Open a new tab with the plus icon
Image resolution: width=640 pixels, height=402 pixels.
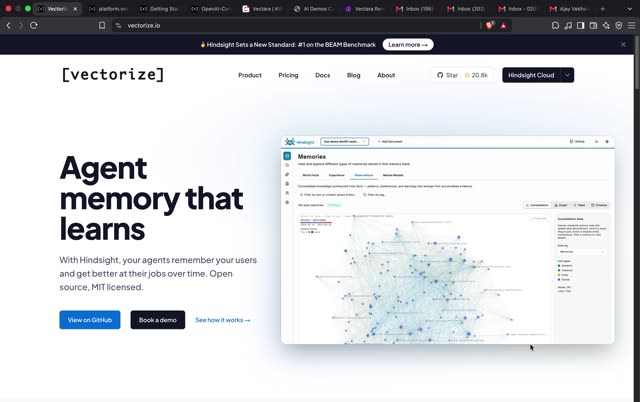click(602, 9)
